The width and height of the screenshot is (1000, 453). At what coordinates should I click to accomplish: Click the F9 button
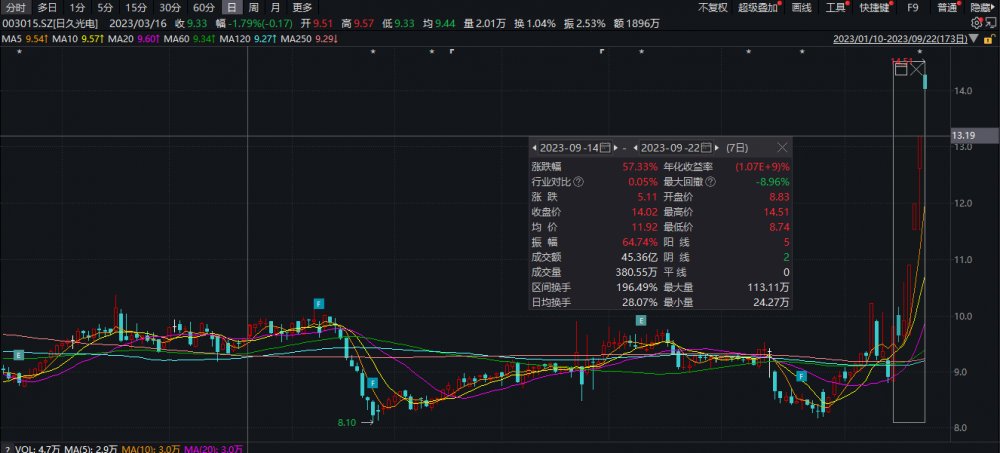click(x=913, y=8)
